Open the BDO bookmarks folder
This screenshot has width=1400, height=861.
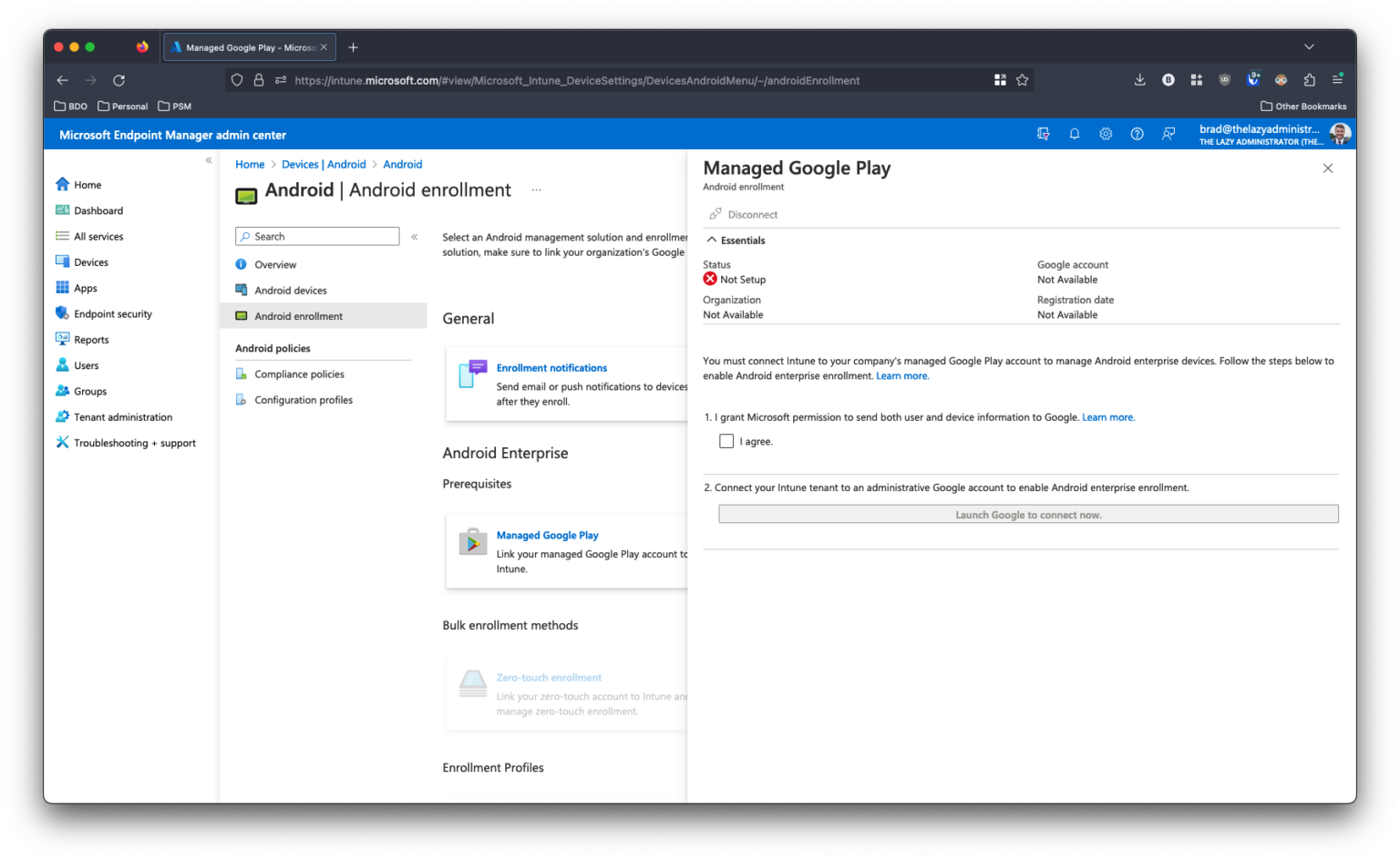(x=71, y=107)
